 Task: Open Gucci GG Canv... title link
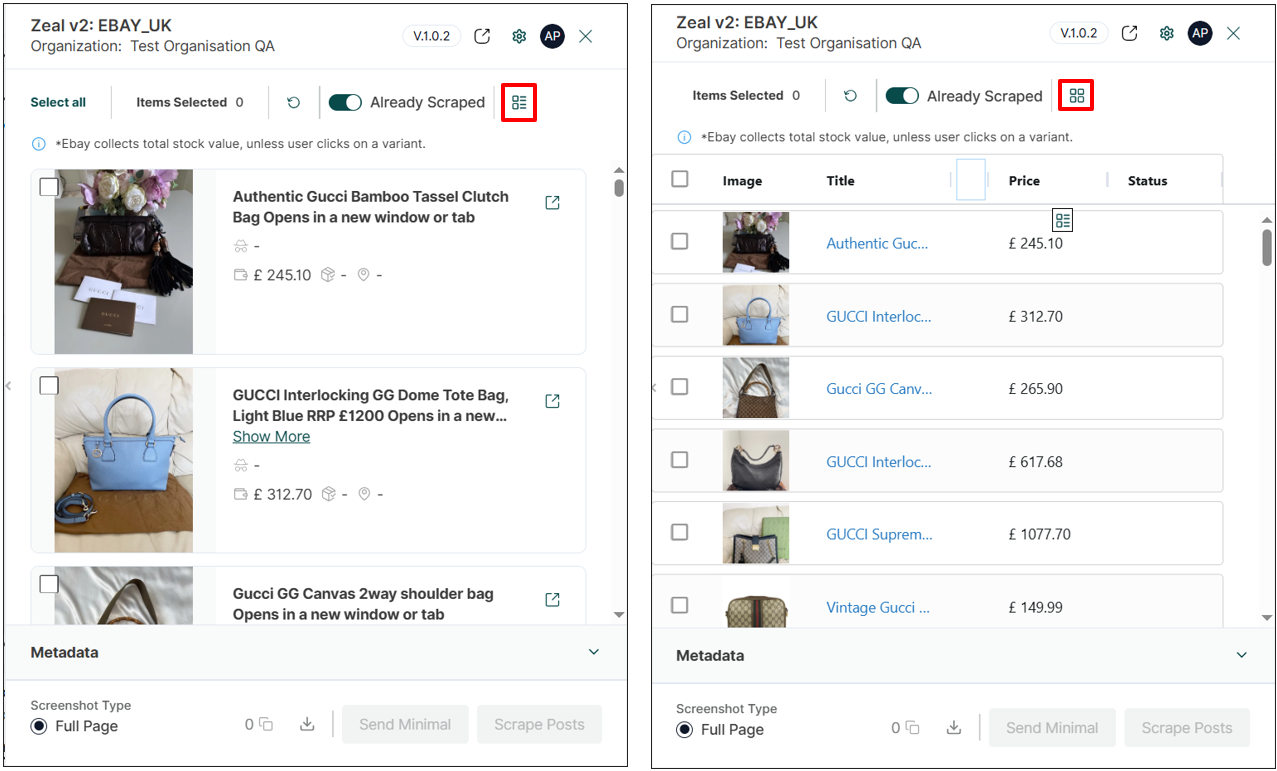point(879,389)
